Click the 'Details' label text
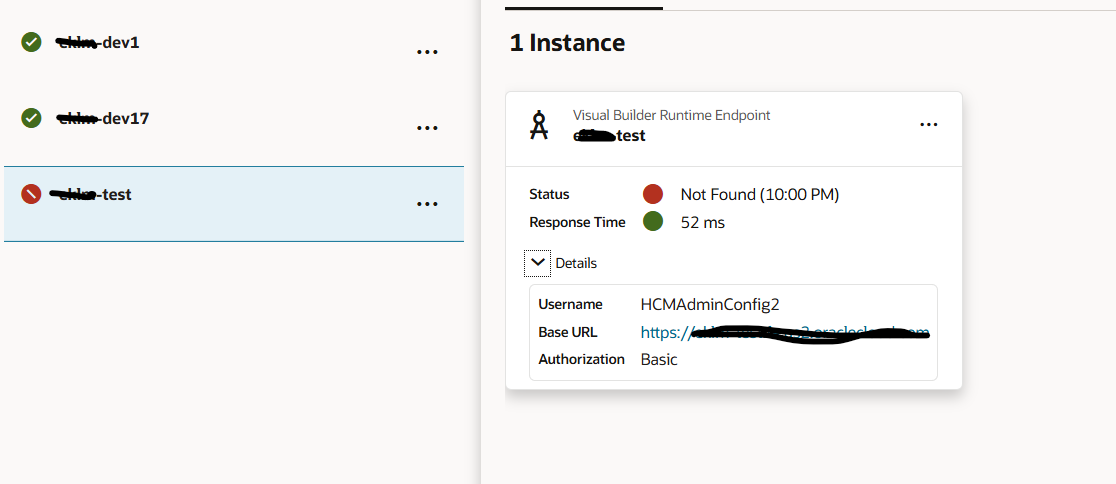The width and height of the screenshot is (1116, 484). (x=576, y=263)
